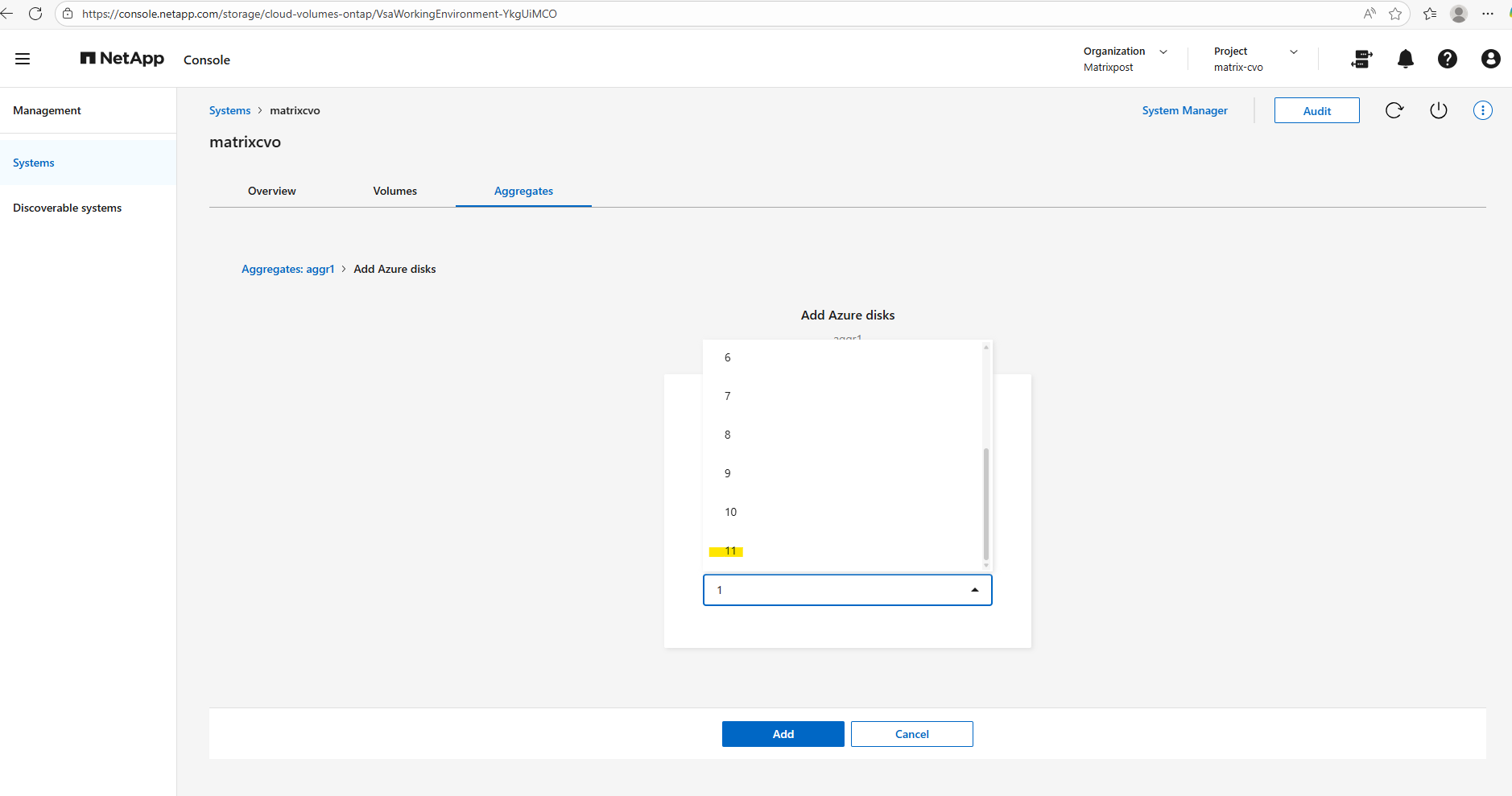The width and height of the screenshot is (1512, 796).
Task: Refresh the system with the circular arrow icon
Action: [x=1394, y=110]
